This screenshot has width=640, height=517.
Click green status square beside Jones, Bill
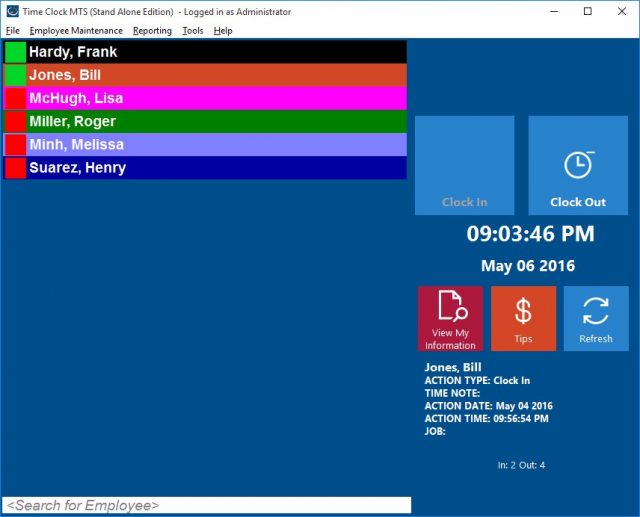coord(16,75)
